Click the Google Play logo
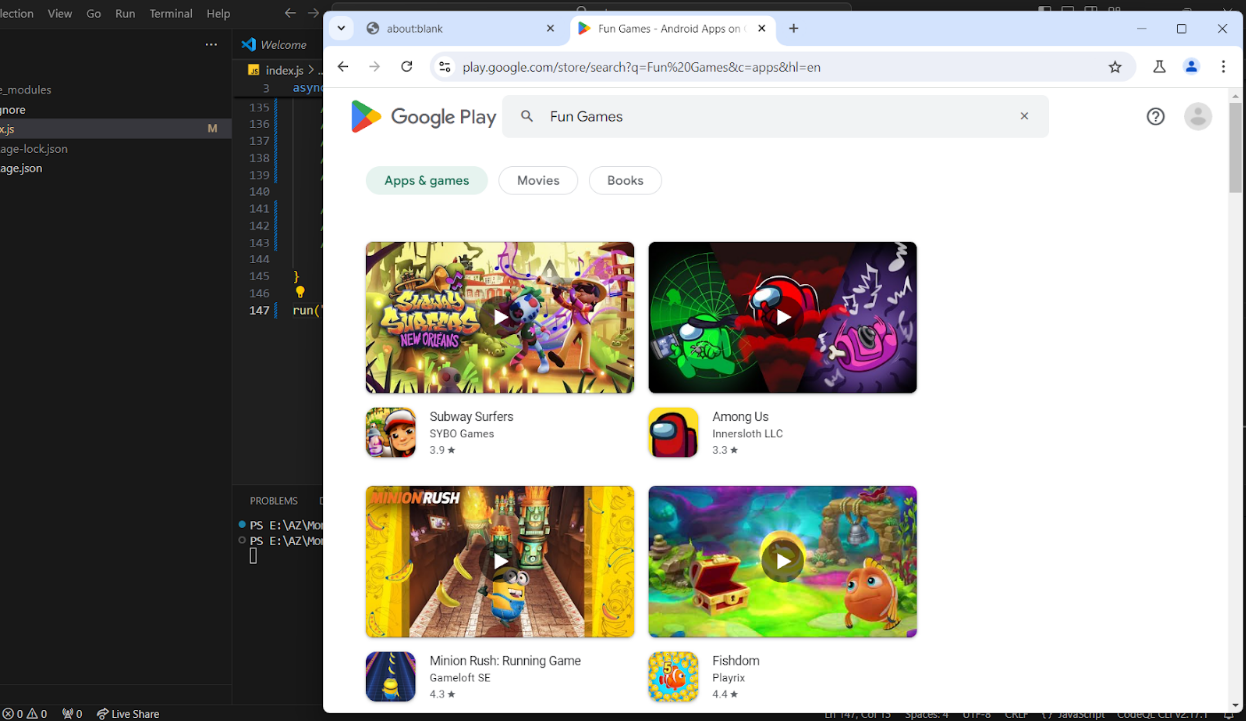 tap(422, 117)
